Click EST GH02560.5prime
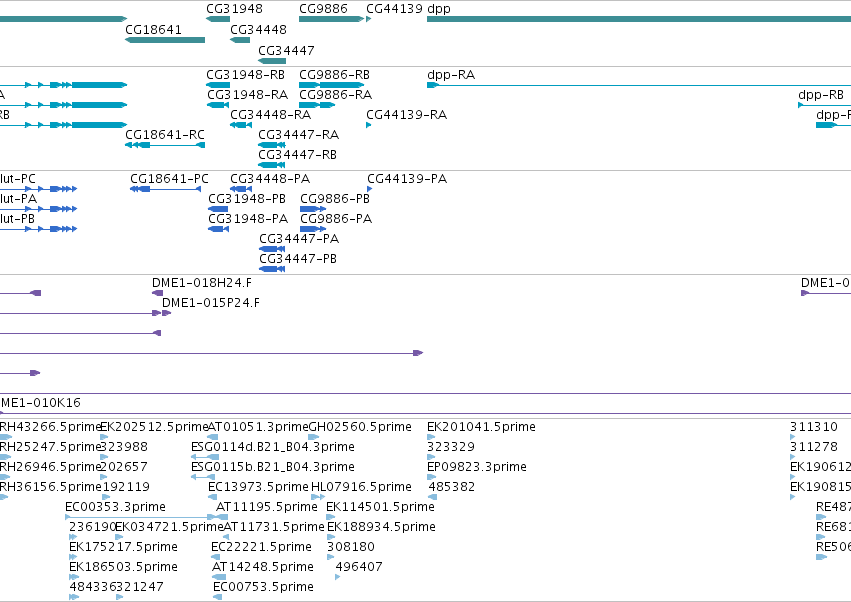 pos(360,427)
